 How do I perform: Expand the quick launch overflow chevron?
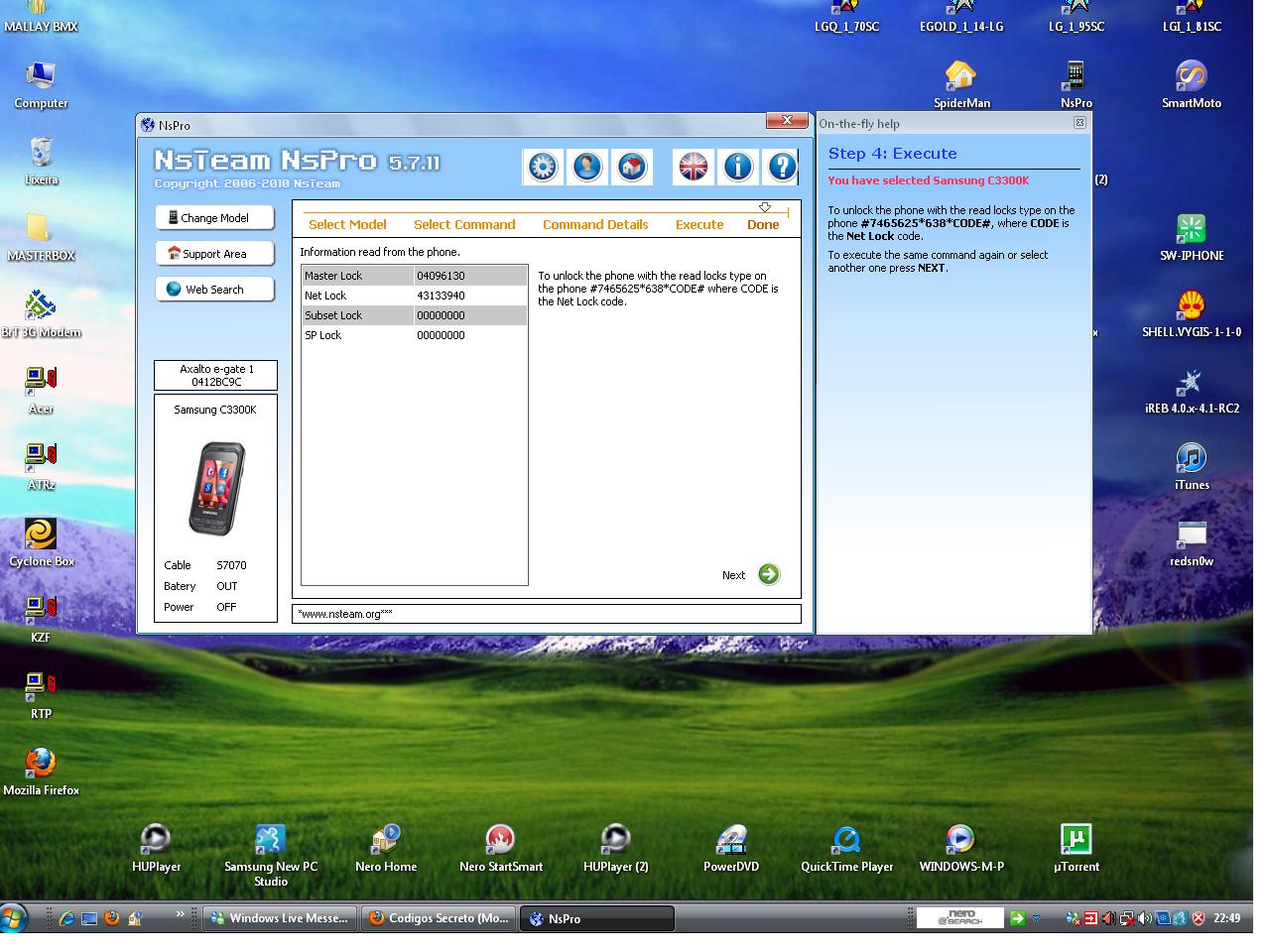[181, 913]
